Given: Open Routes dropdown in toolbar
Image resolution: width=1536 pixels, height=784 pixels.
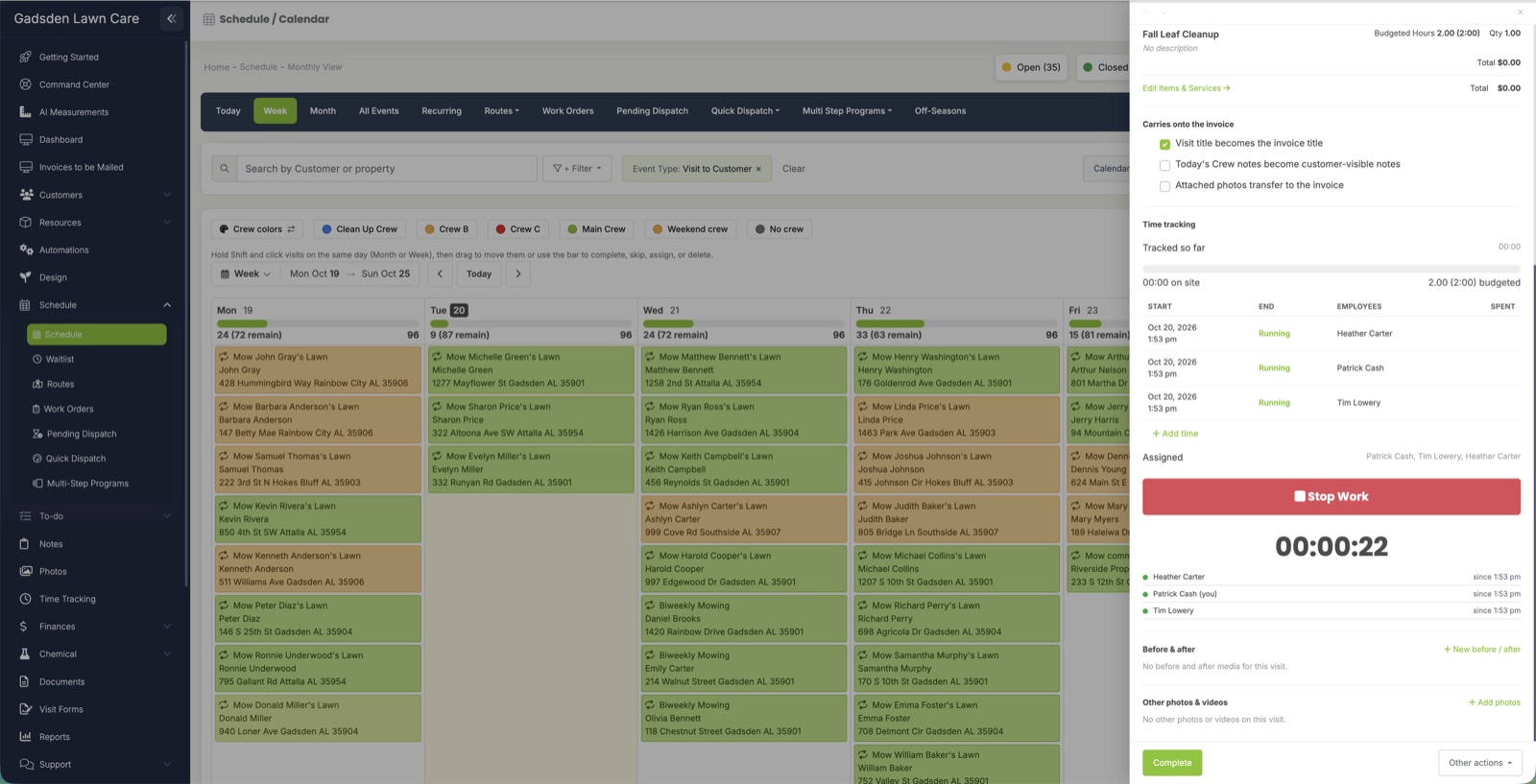Looking at the screenshot, I should [x=501, y=111].
